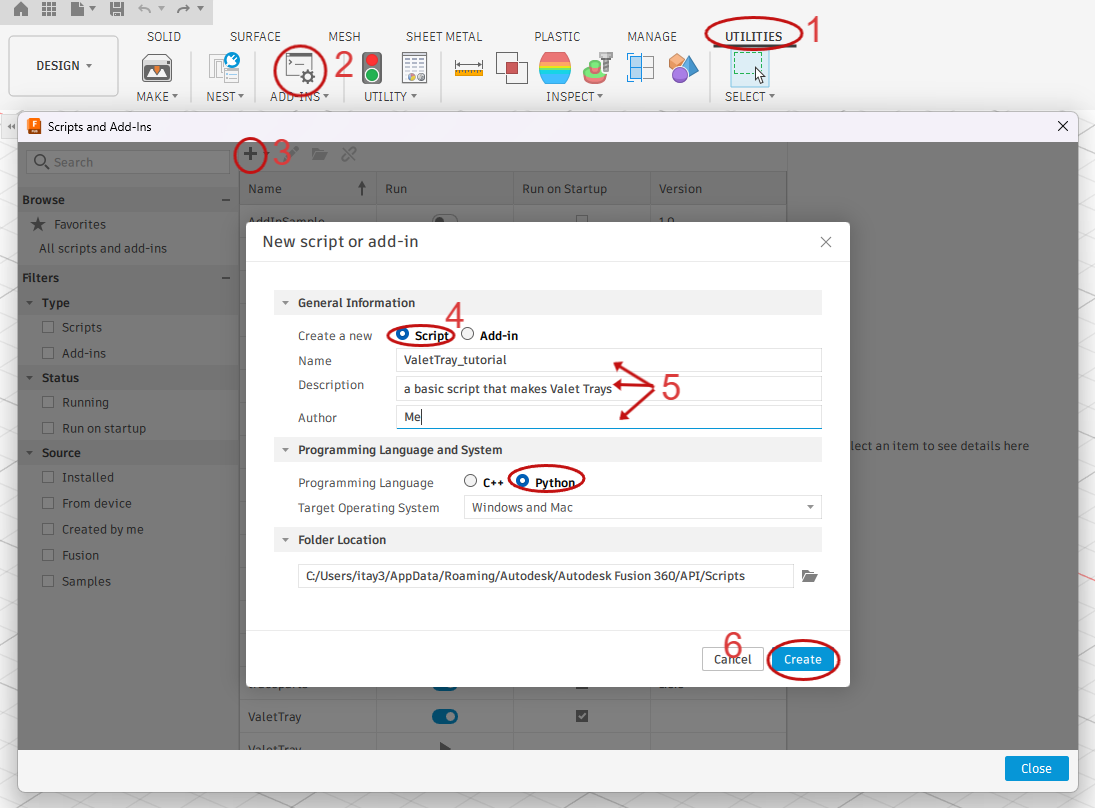The width and height of the screenshot is (1095, 808).
Task: Check the Installed source filter
Action: coord(48,477)
